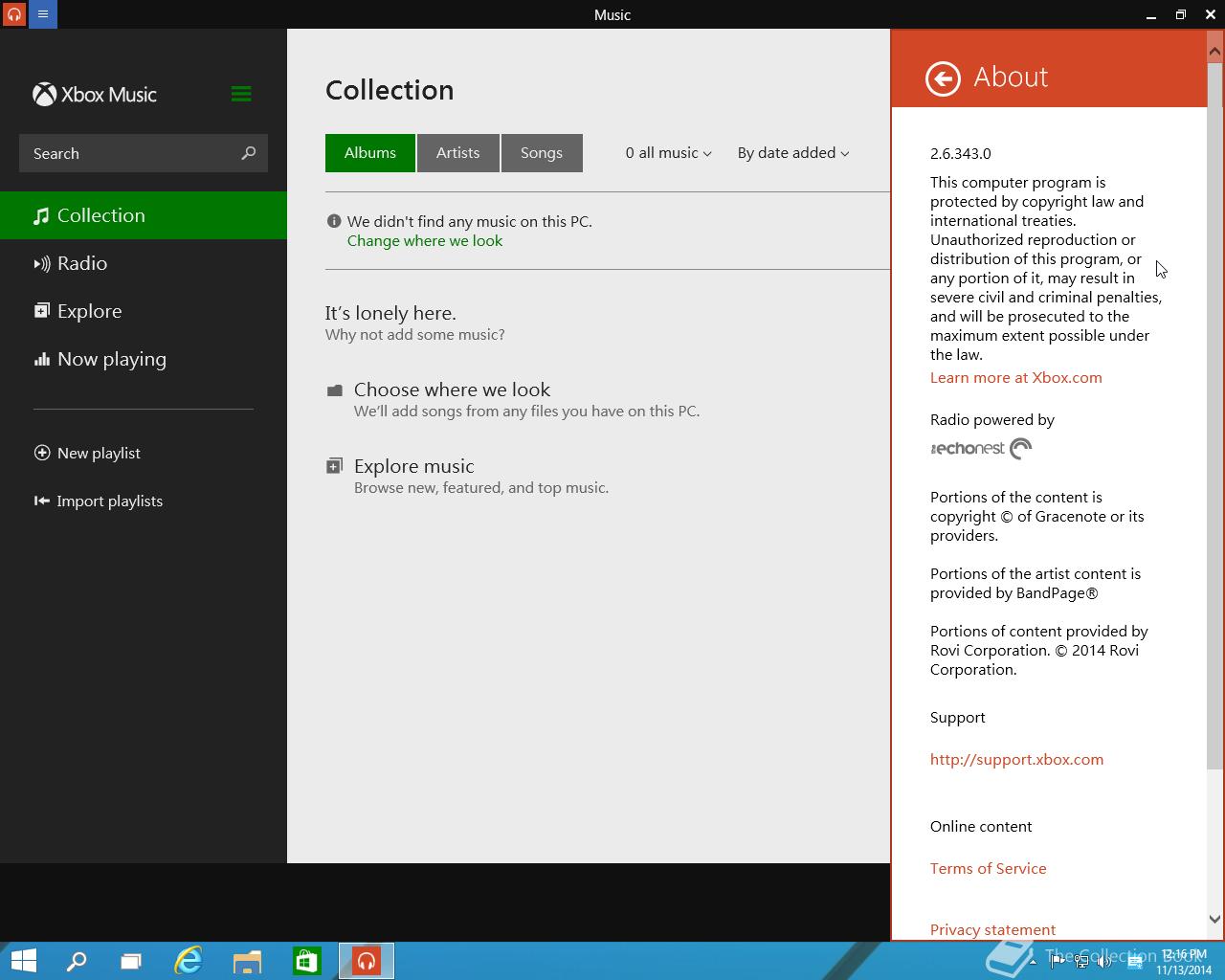Click the folder icon beside Choose where we look

334,390
